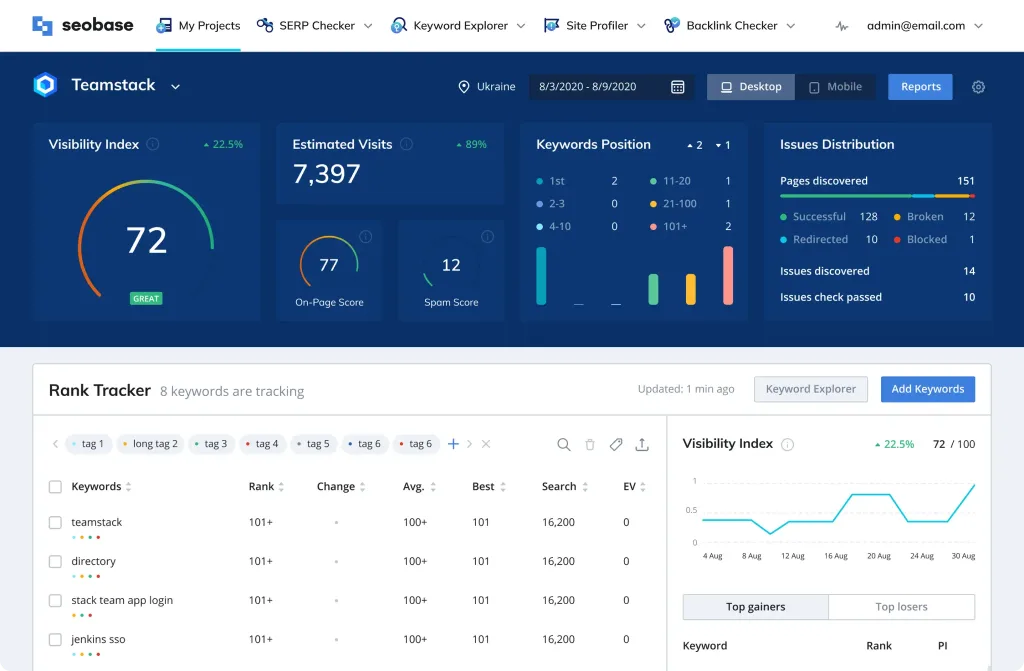Screen dimensions: 1024x671
Task: Open the Reports panel
Action: coord(920,87)
